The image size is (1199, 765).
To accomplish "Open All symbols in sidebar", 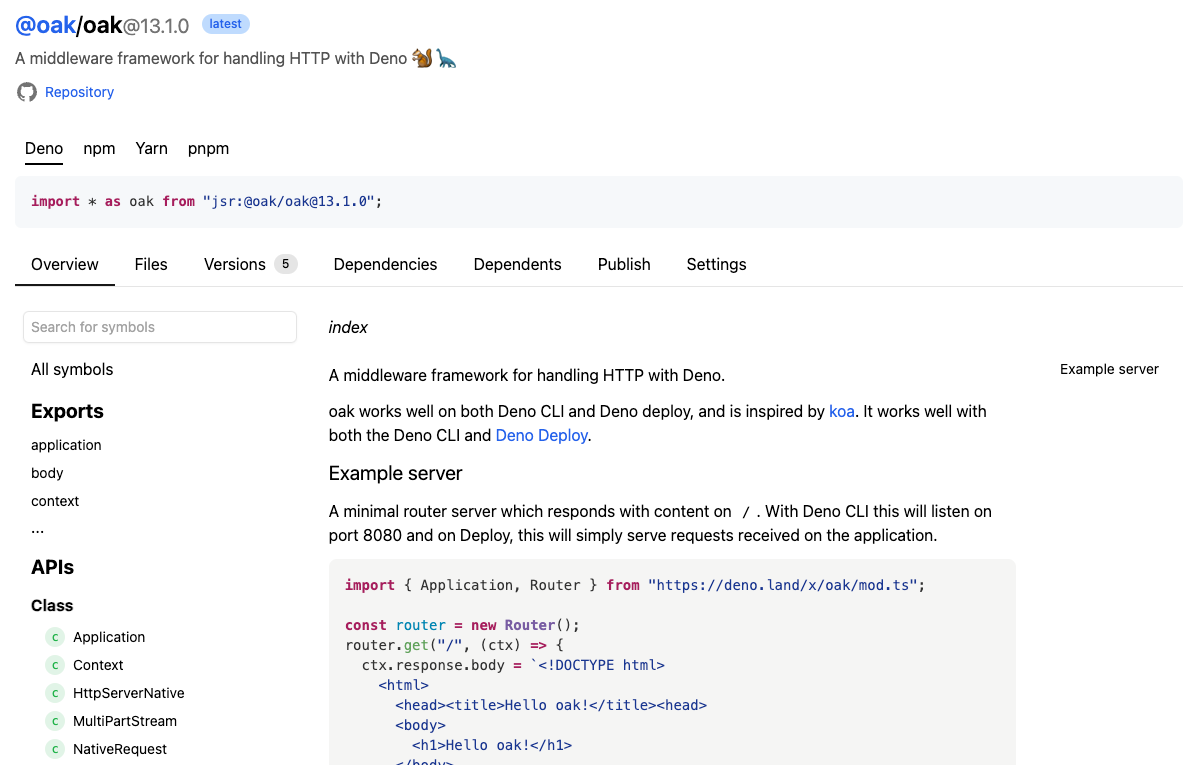I will (72, 369).
